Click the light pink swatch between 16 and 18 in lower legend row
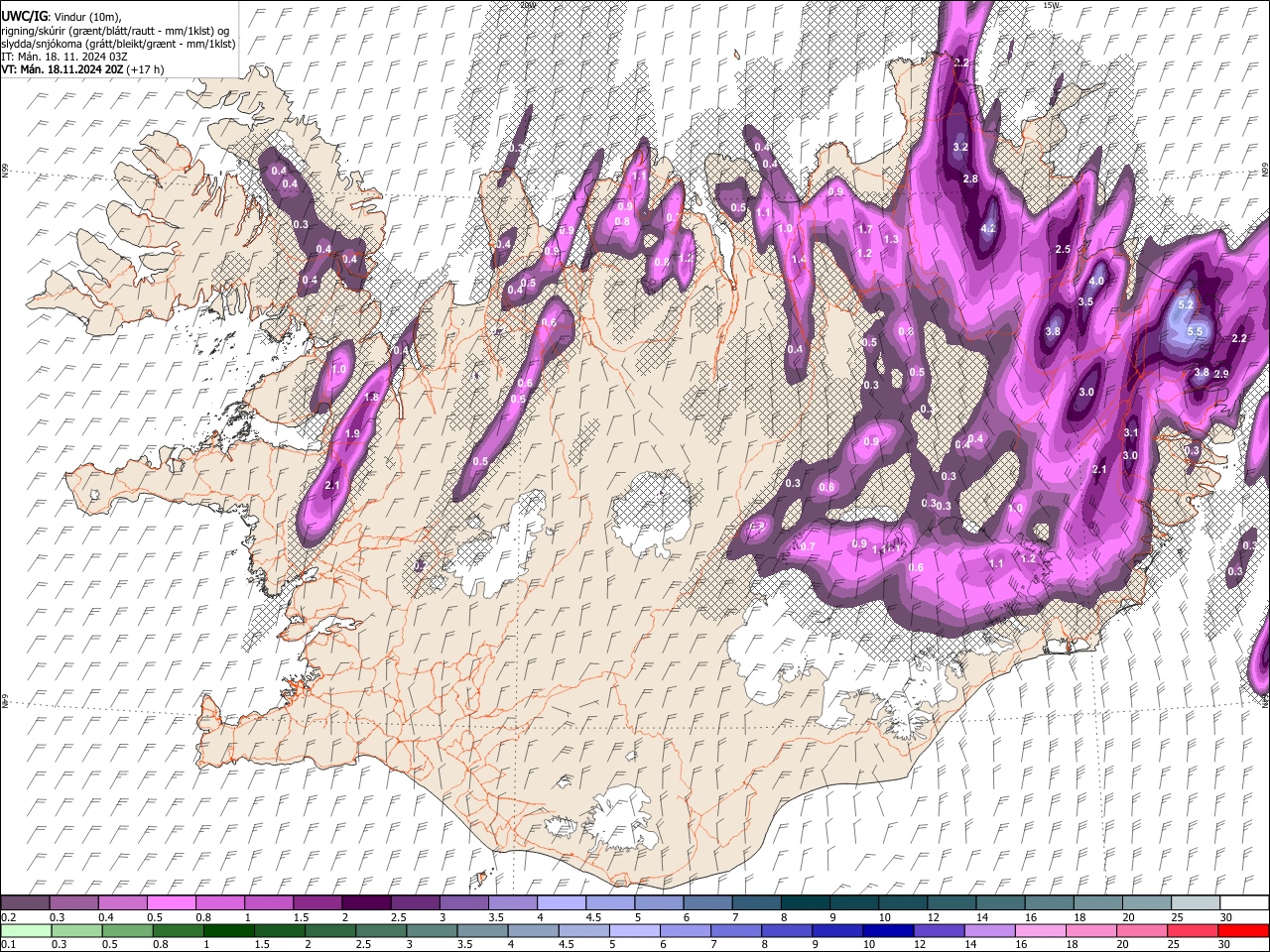The height and width of the screenshot is (952, 1270). pyautogui.click(x=1040, y=930)
